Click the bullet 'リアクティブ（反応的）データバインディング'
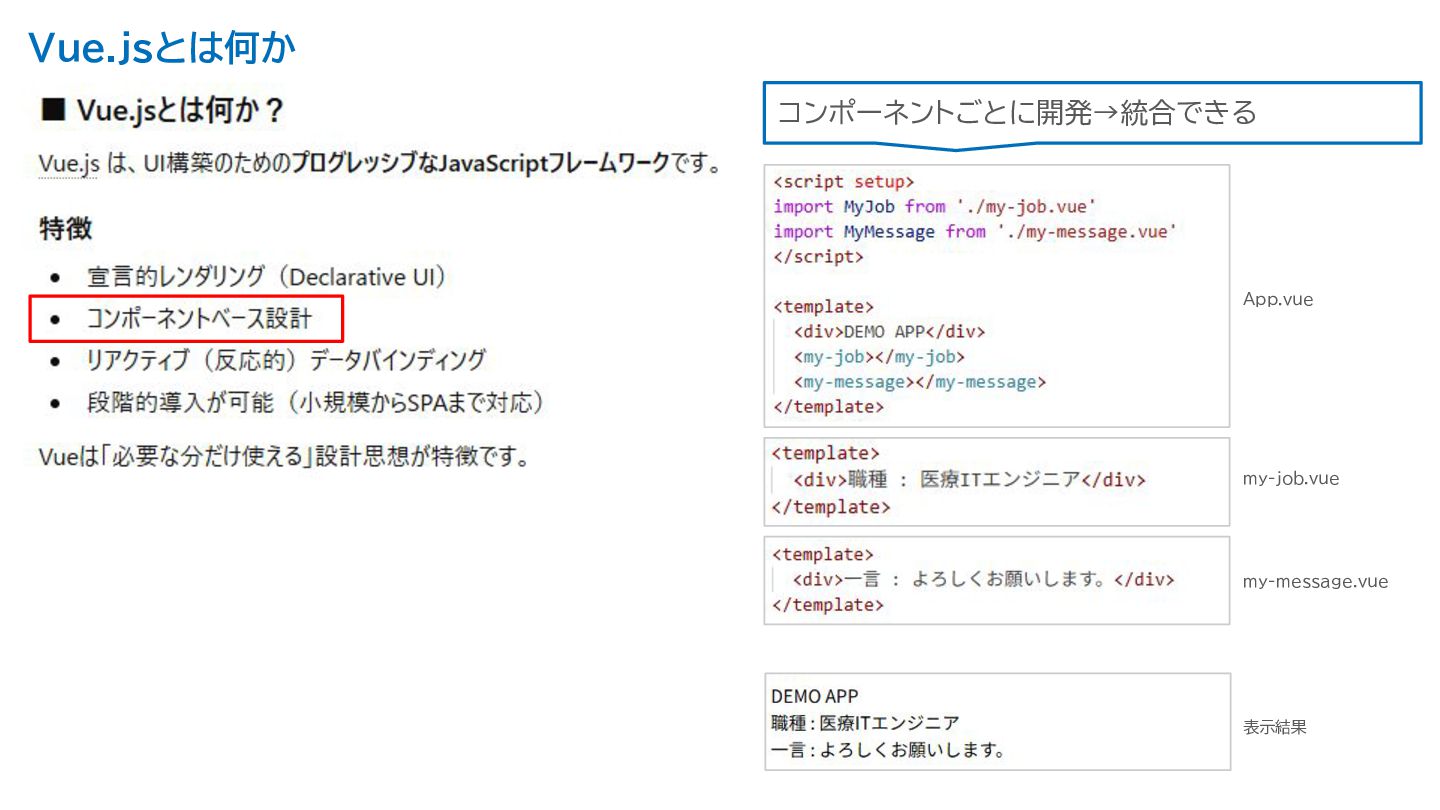 coord(286,360)
